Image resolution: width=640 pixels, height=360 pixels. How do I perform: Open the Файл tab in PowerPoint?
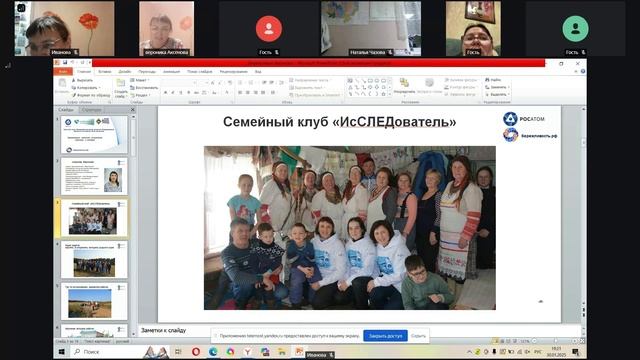click(x=63, y=71)
